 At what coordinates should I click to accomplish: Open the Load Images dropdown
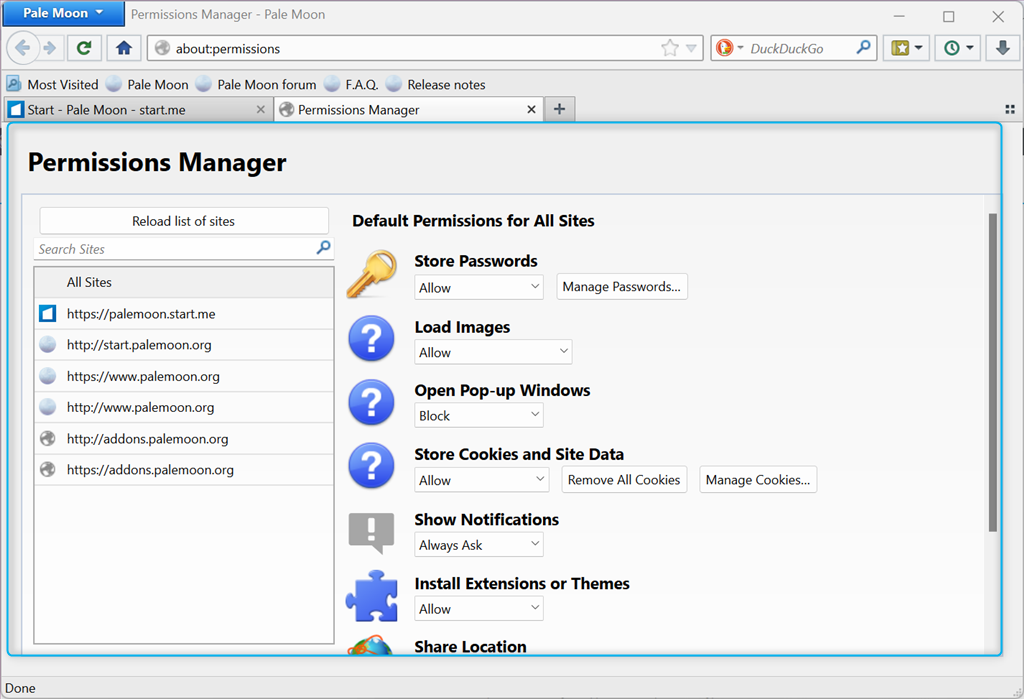(x=493, y=352)
